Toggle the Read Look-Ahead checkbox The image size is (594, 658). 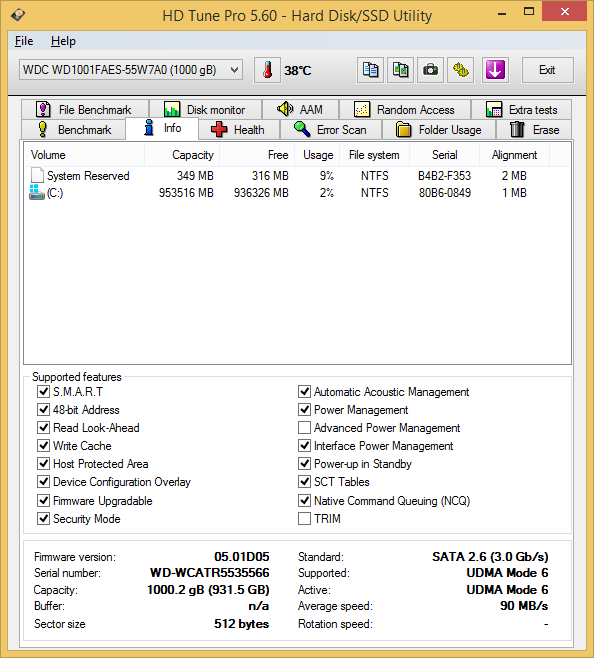pyautogui.click(x=43, y=428)
